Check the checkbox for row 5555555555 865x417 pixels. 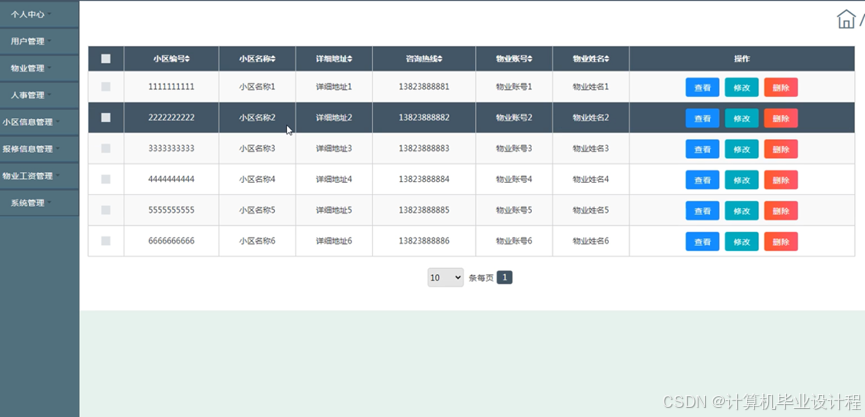106,210
